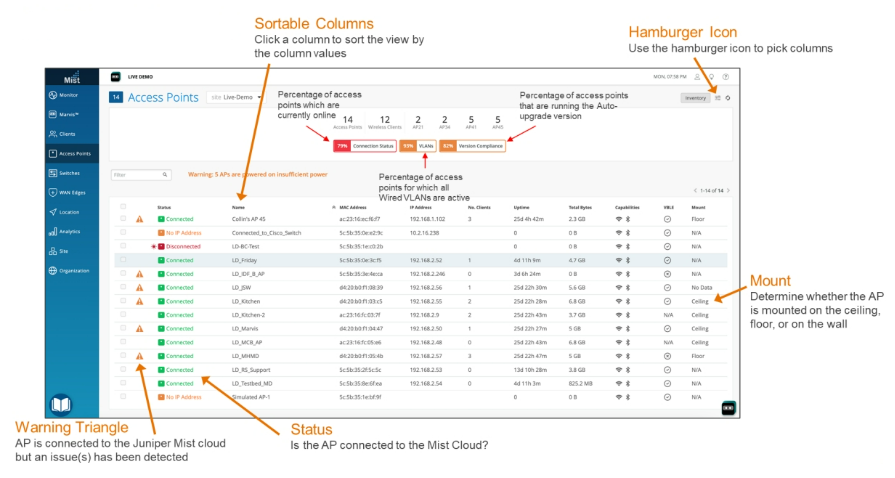
Task: Click the Inventory button
Action: 695,98
